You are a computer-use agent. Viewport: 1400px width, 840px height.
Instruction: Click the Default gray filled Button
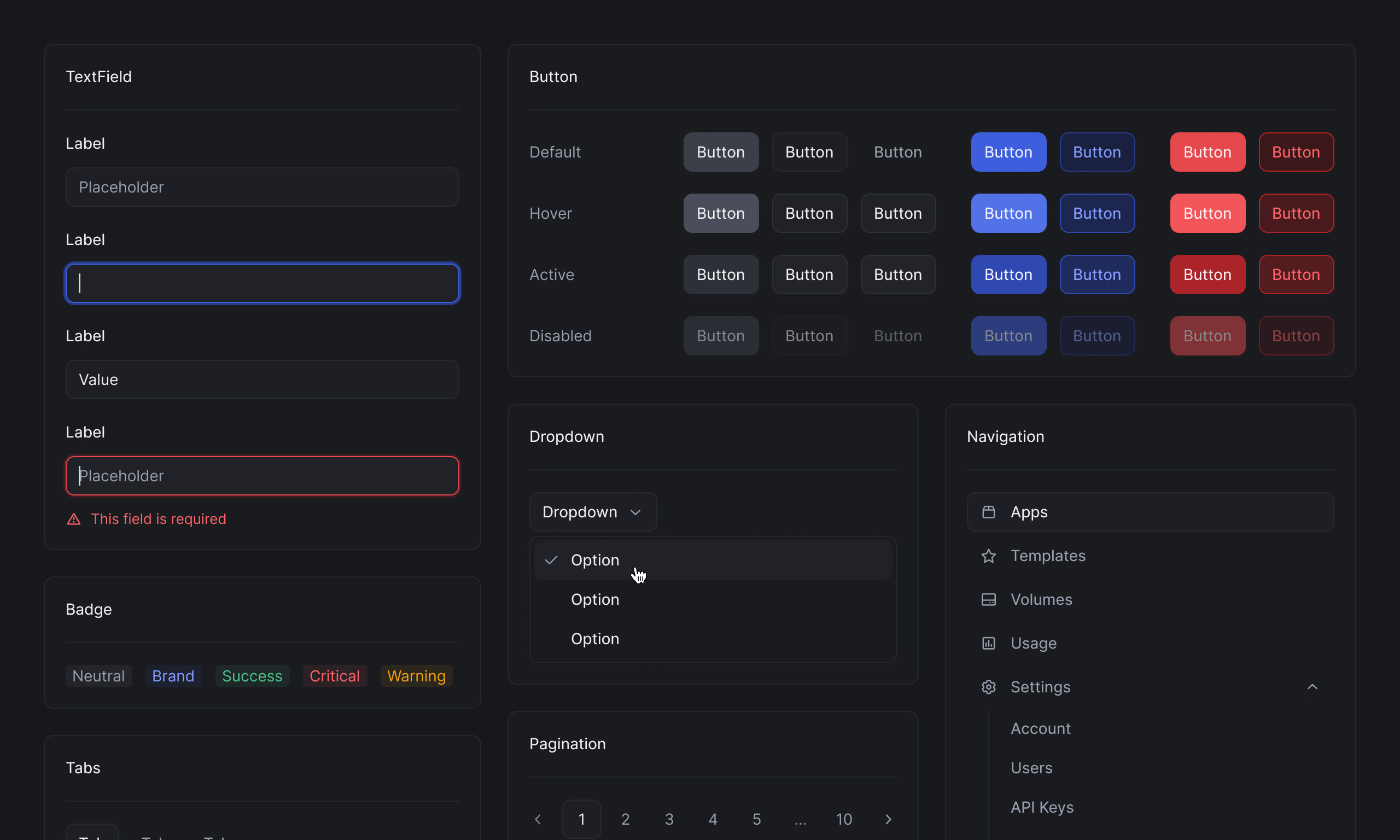tap(720, 151)
